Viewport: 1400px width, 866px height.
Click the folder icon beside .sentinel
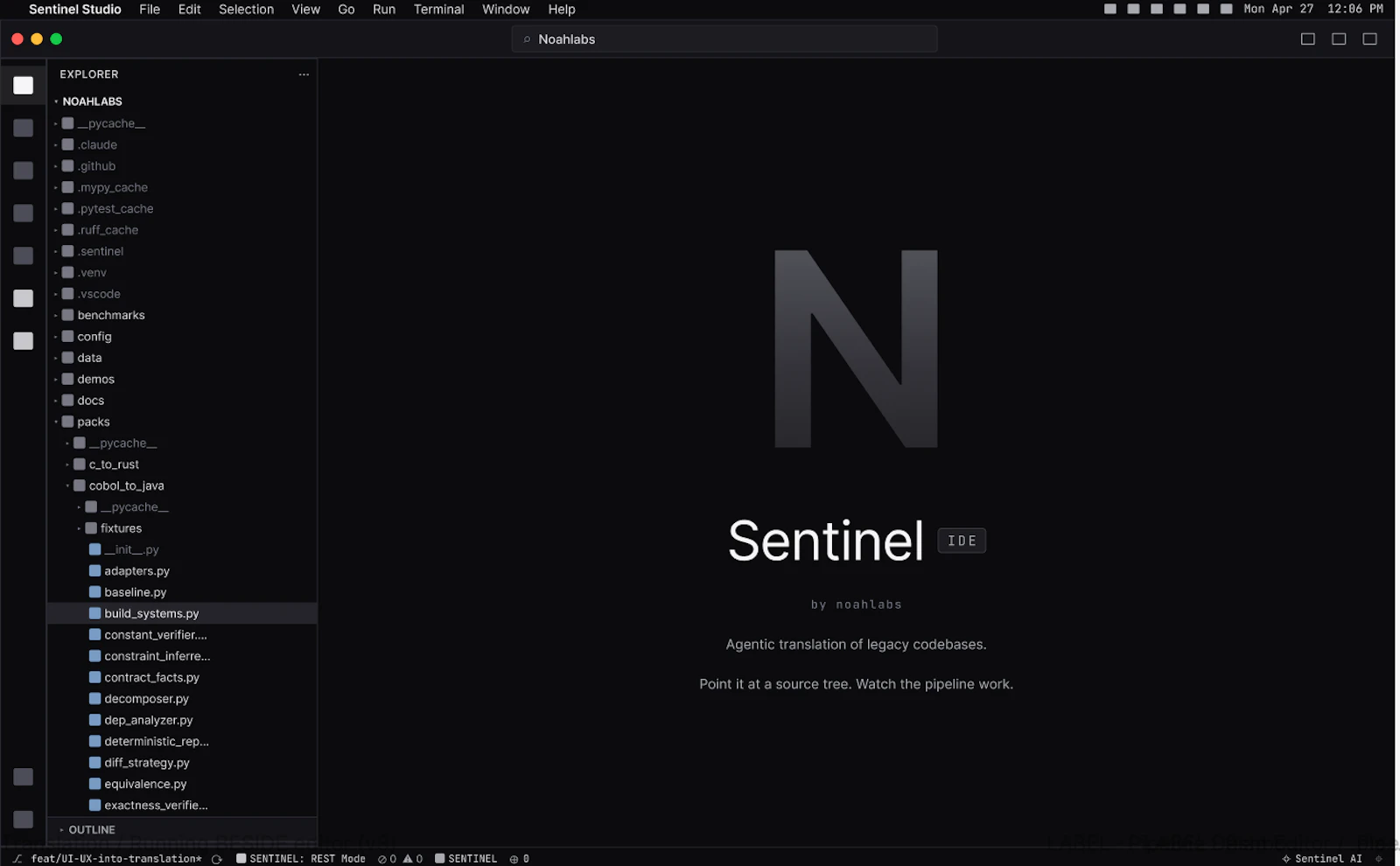pos(67,251)
